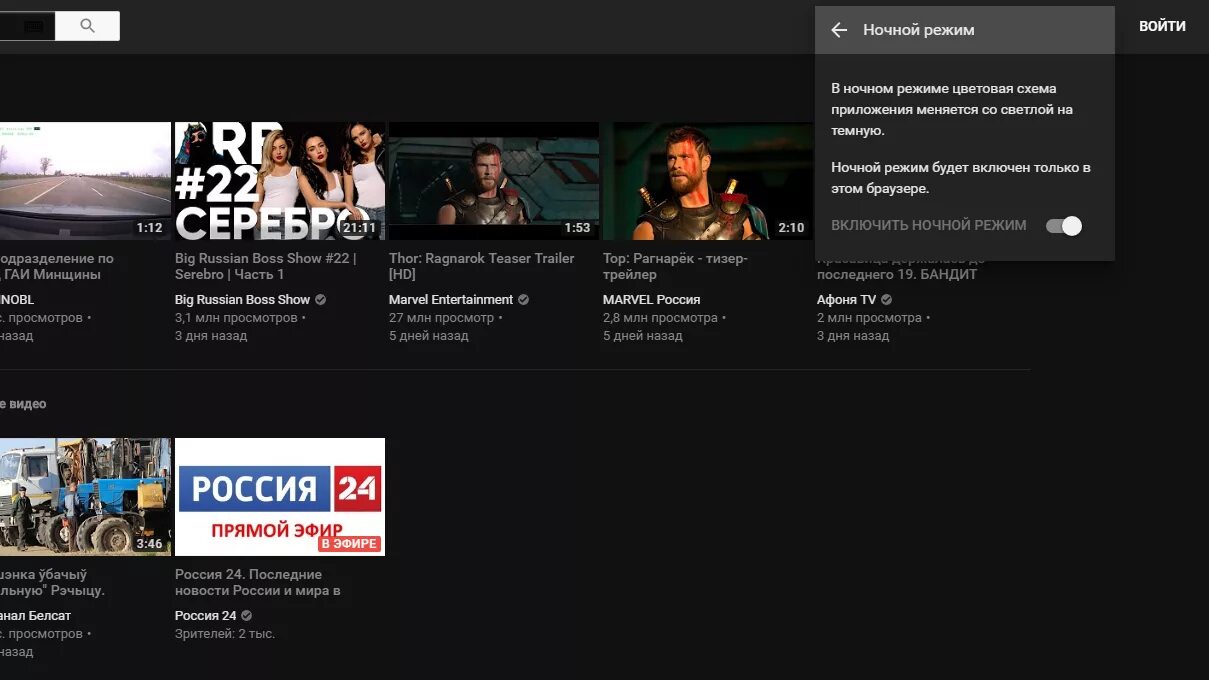Click the Зрителей: 2 тыс. text
This screenshot has height=680, width=1209.
click(x=225, y=634)
